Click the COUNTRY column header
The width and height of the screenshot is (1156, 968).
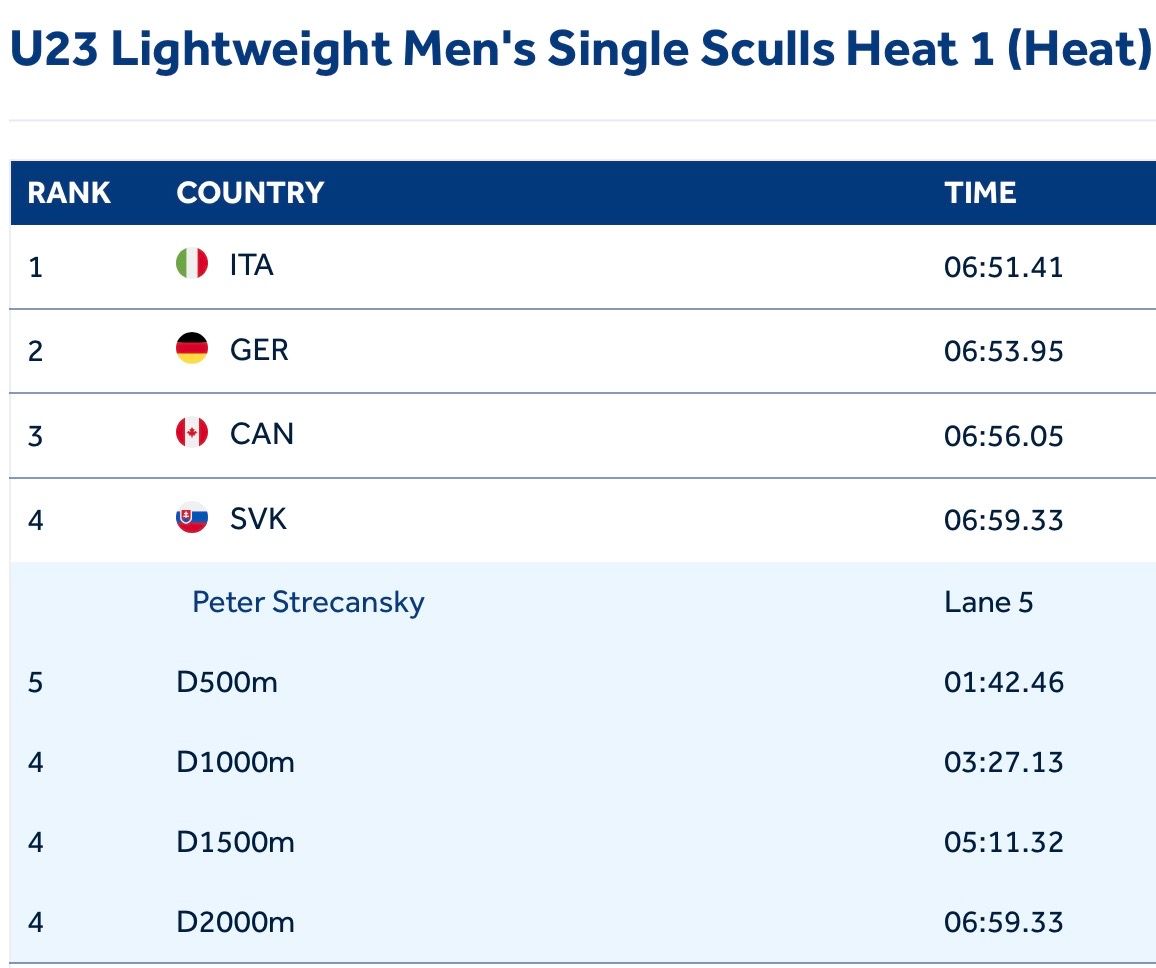coord(250,192)
